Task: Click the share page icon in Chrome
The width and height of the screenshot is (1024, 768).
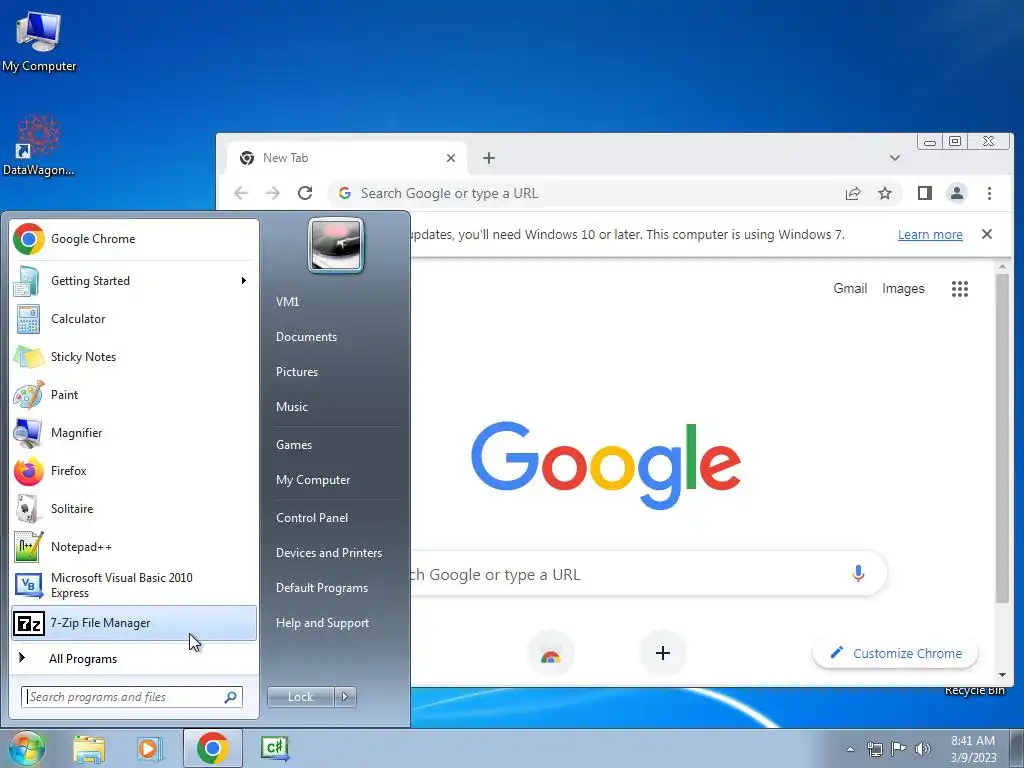Action: point(853,193)
